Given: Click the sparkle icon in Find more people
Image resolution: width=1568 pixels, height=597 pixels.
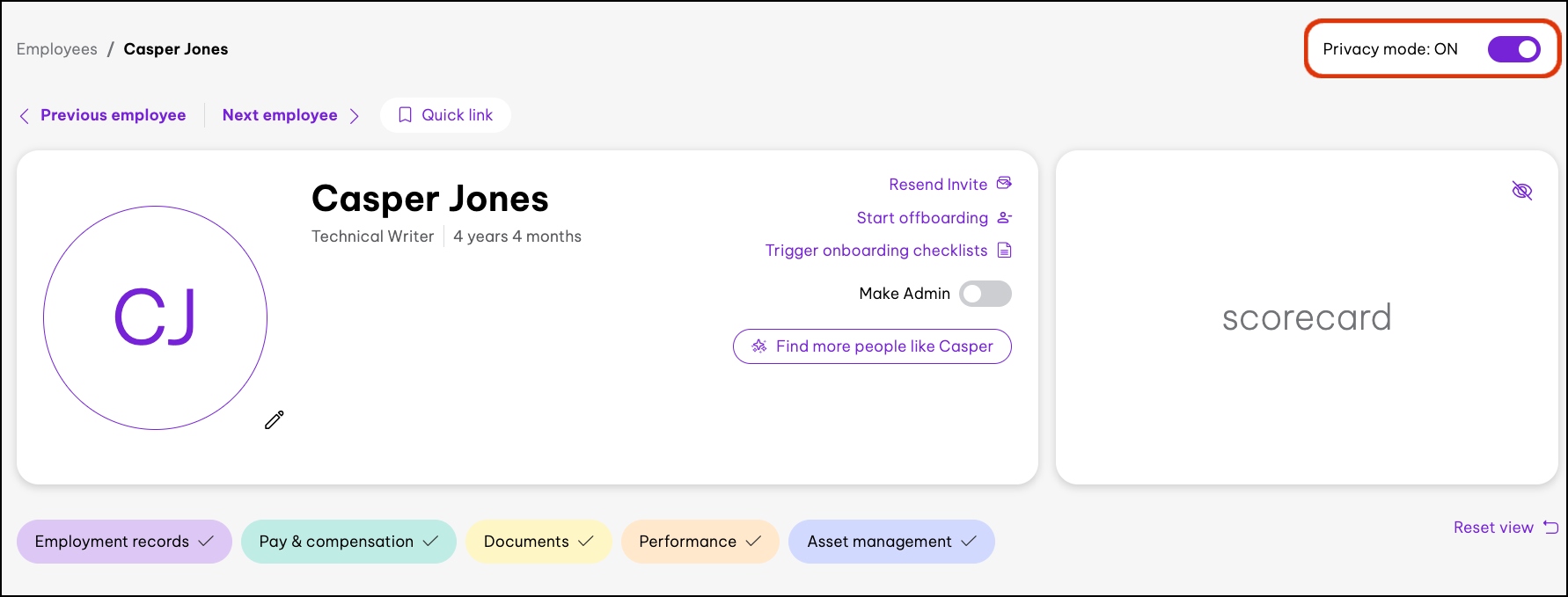Looking at the screenshot, I should (x=759, y=346).
